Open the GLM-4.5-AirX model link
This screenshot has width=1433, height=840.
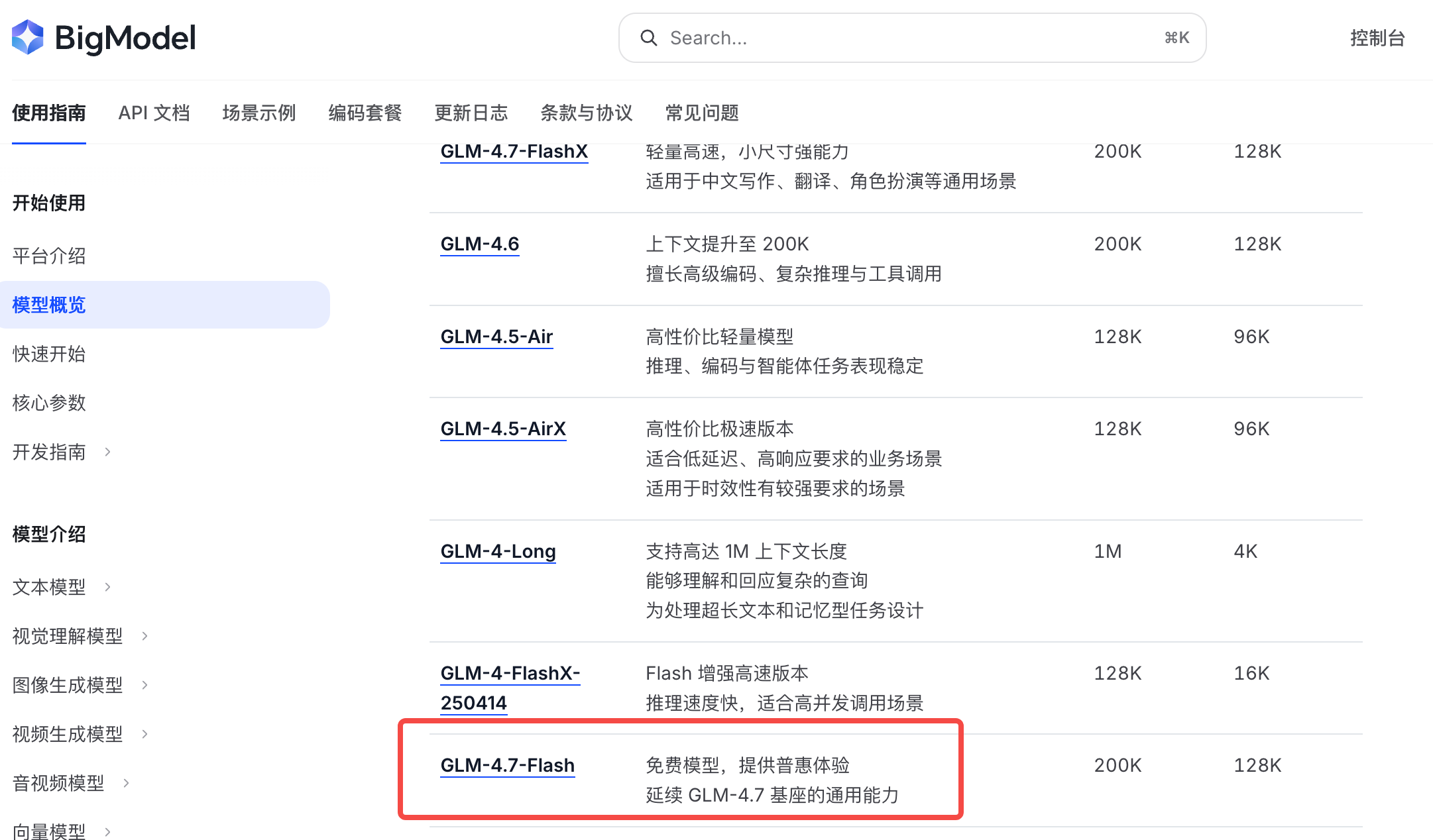click(504, 429)
